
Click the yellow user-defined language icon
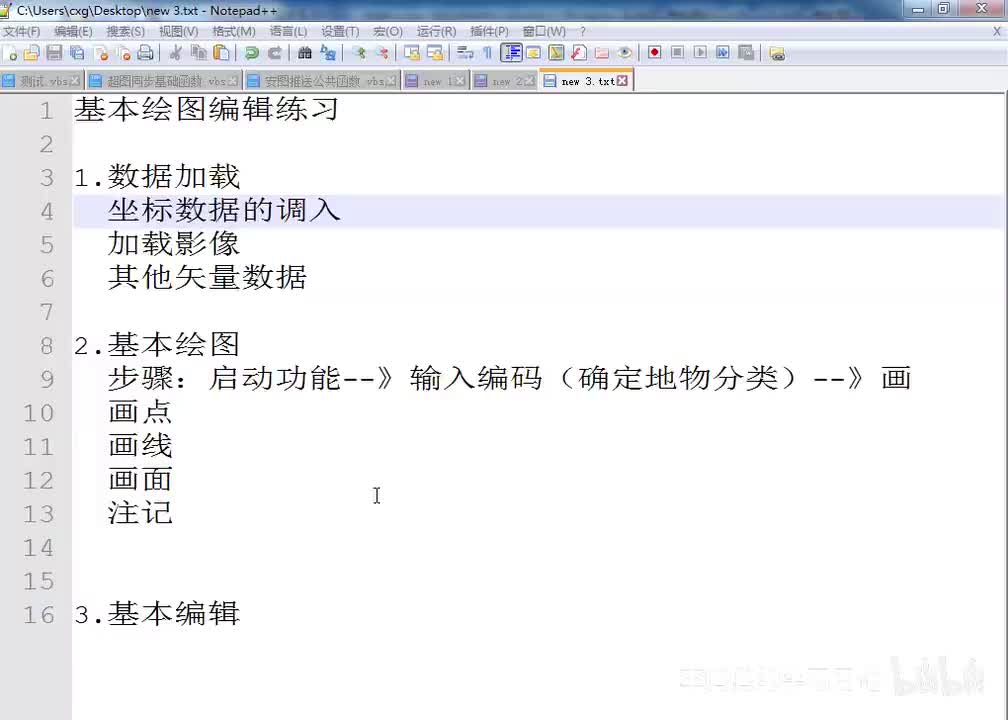[534, 53]
